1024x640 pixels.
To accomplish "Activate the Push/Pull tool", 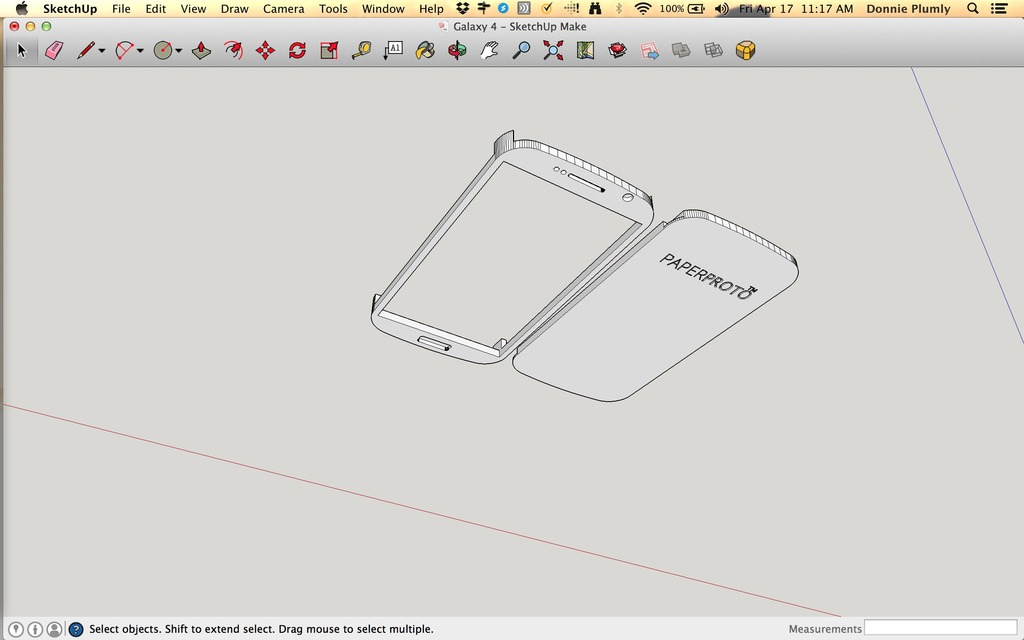I will coord(200,49).
